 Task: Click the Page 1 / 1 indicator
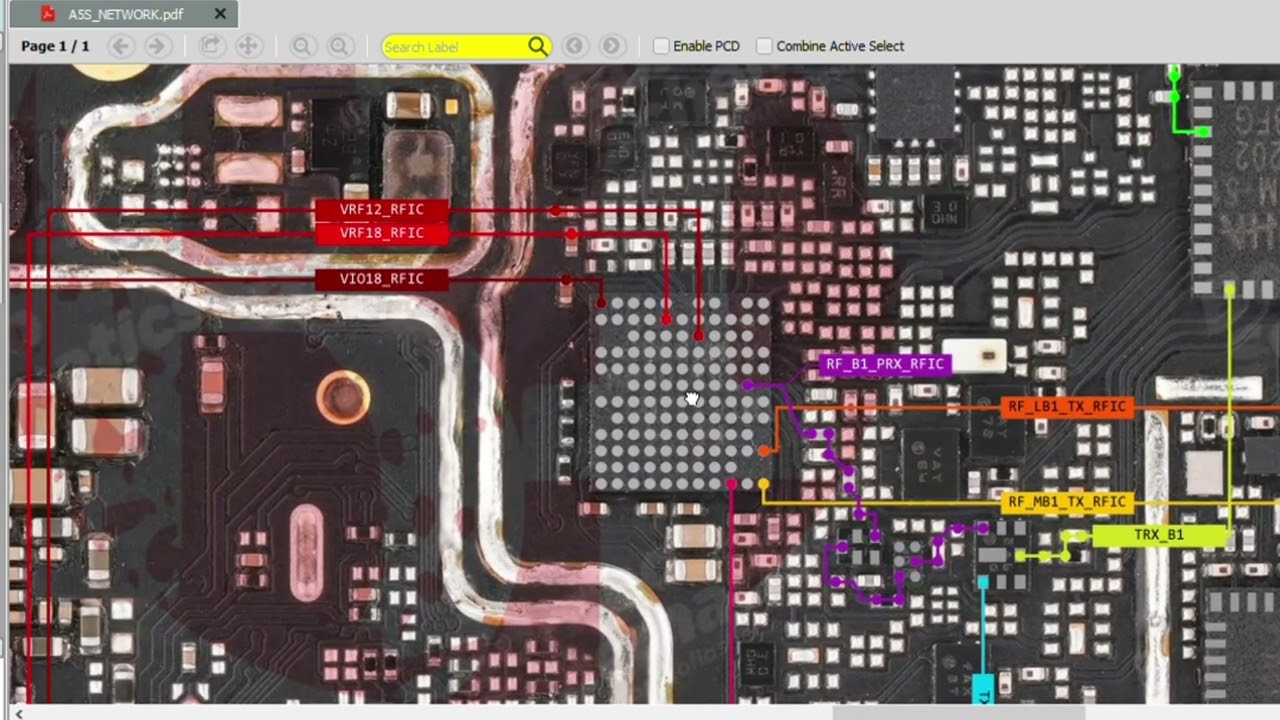[x=55, y=46]
